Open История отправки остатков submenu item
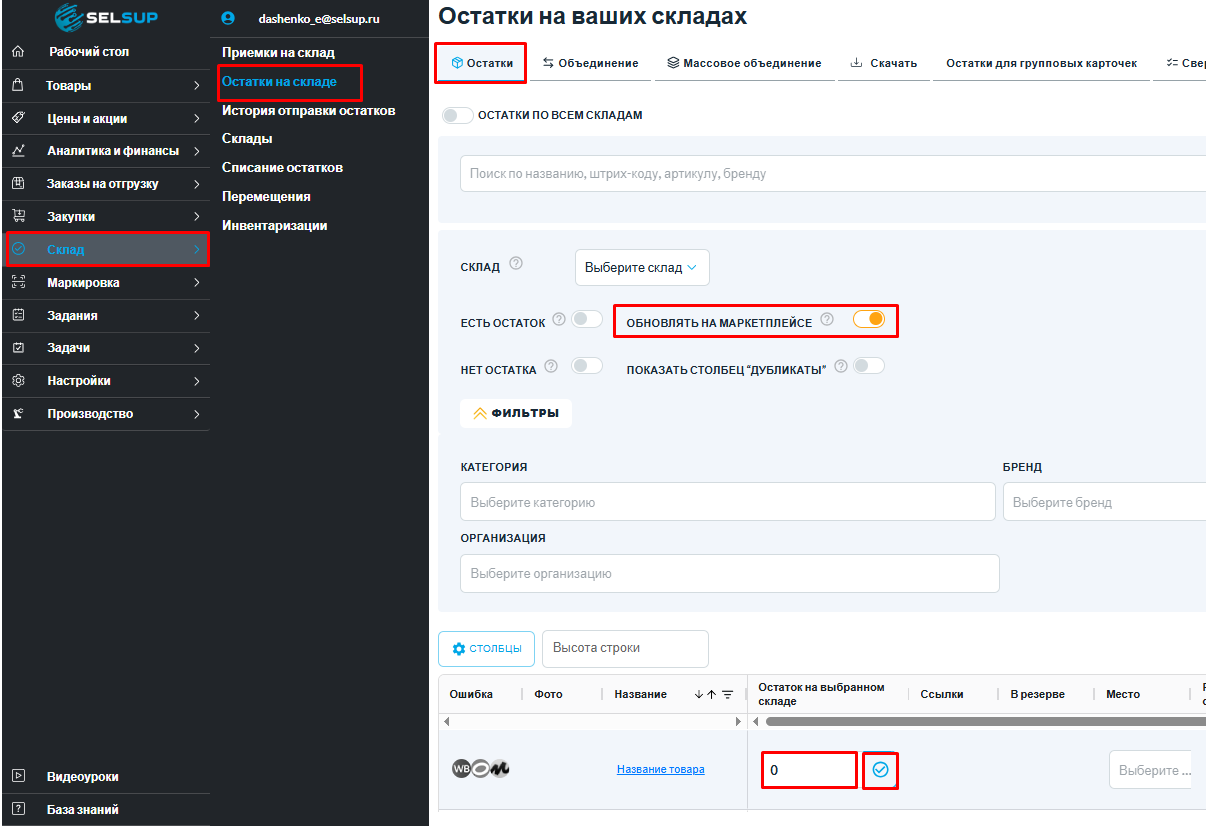The image size is (1215, 826). (308, 110)
